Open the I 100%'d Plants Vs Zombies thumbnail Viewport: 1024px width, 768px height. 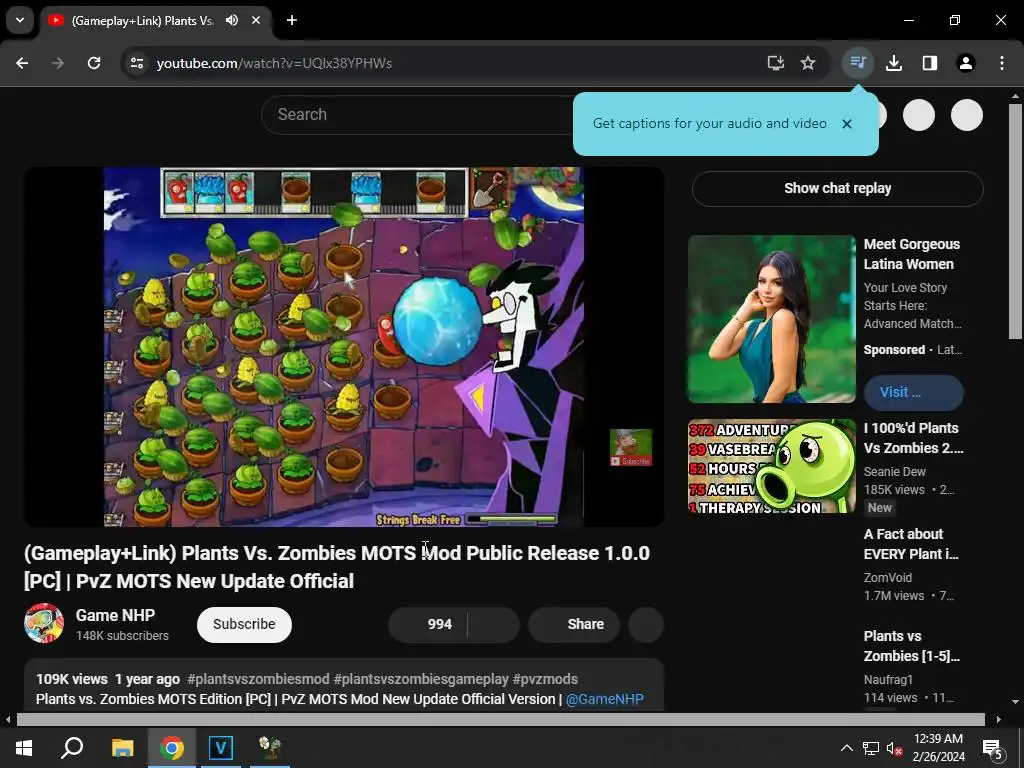[772, 466]
